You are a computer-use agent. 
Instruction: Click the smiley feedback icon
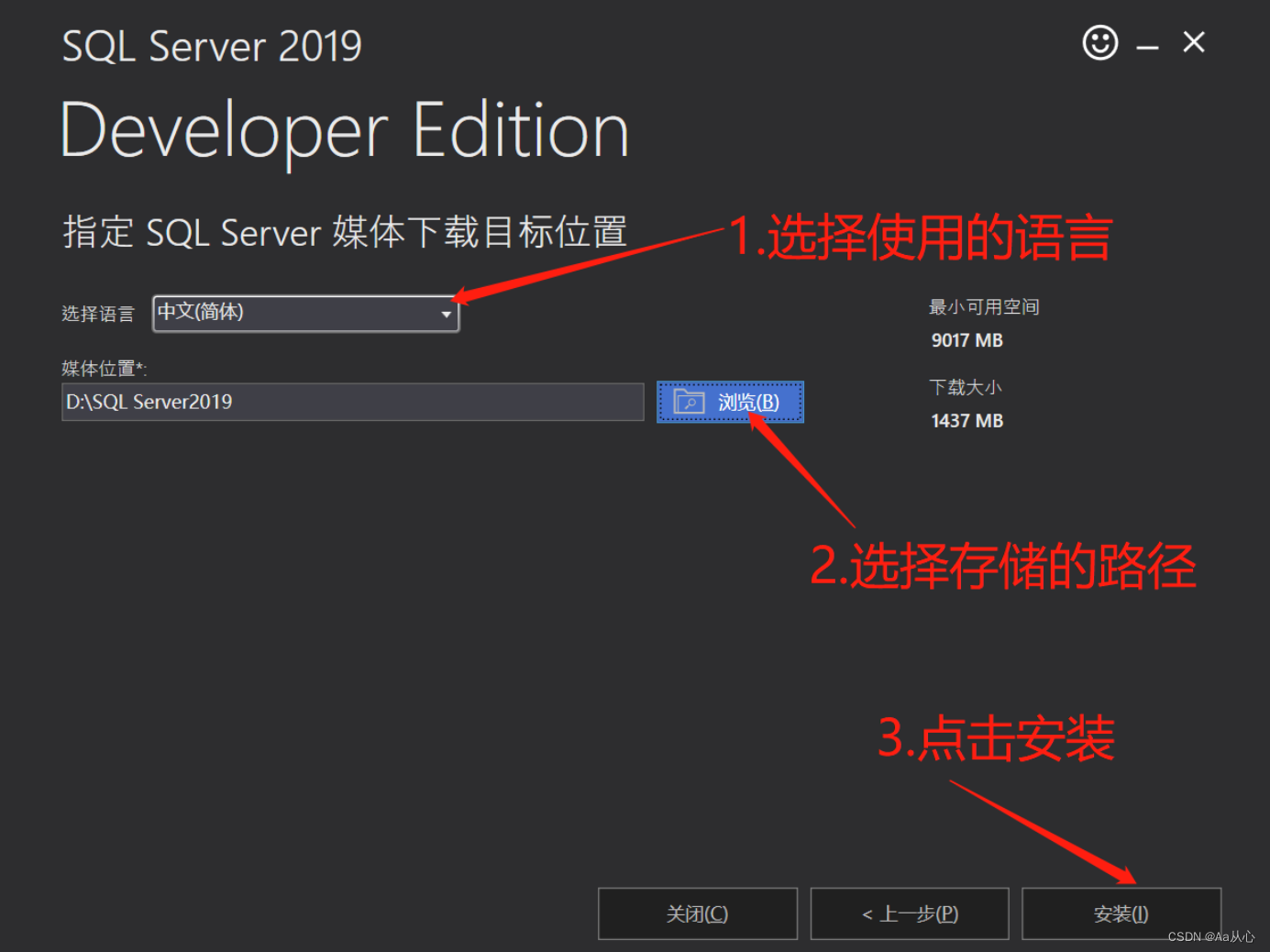[1099, 42]
